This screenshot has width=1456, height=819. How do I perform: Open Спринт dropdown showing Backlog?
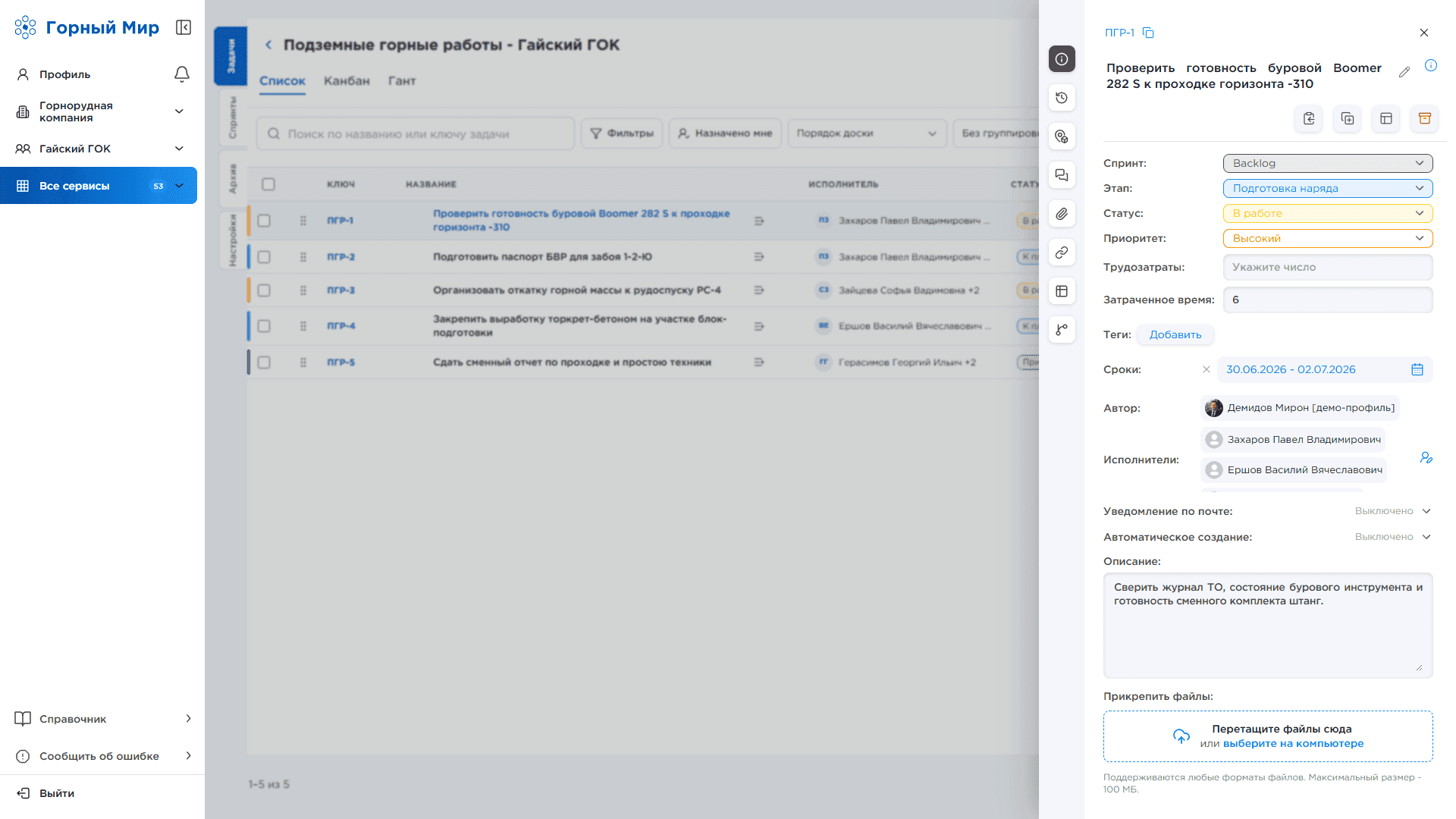[x=1327, y=163]
